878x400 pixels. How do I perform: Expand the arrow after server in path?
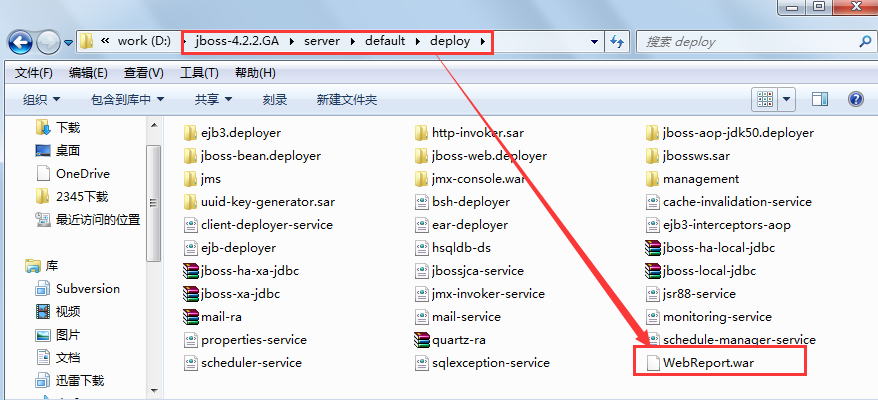(352, 41)
